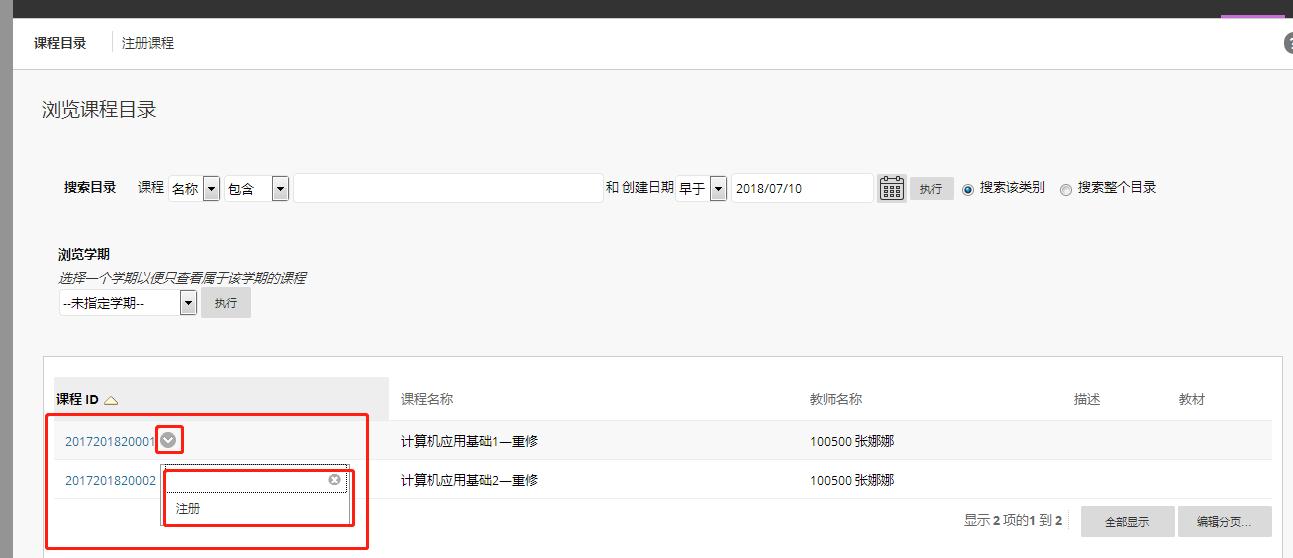
Task: Click the 2018/07/10 date input field
Action: click(801, 188)
